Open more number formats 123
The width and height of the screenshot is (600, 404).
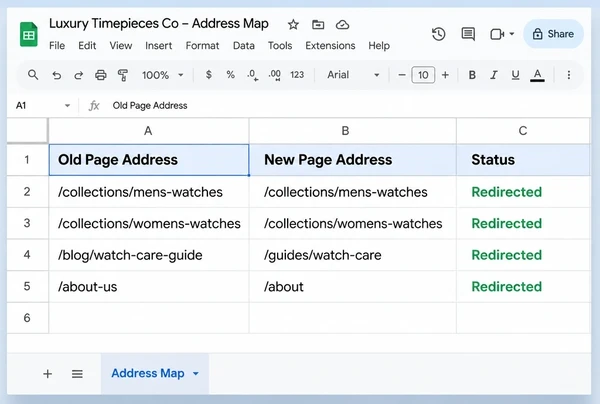(x=297, y=75)
